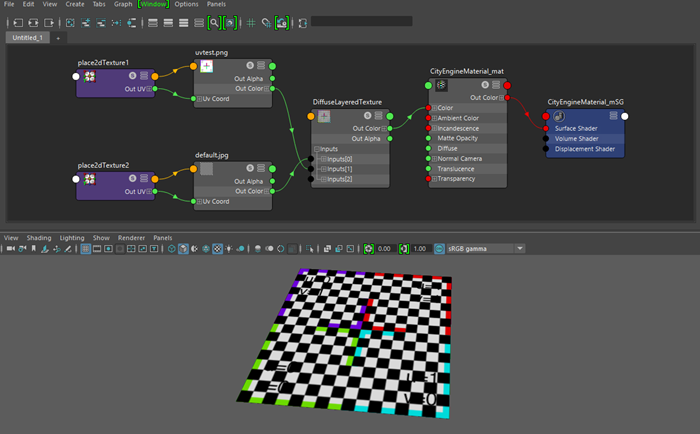Screen dimensions: 700x434
Task: Click the uvtest.png node swatch icon
Action: pos(207,66)
